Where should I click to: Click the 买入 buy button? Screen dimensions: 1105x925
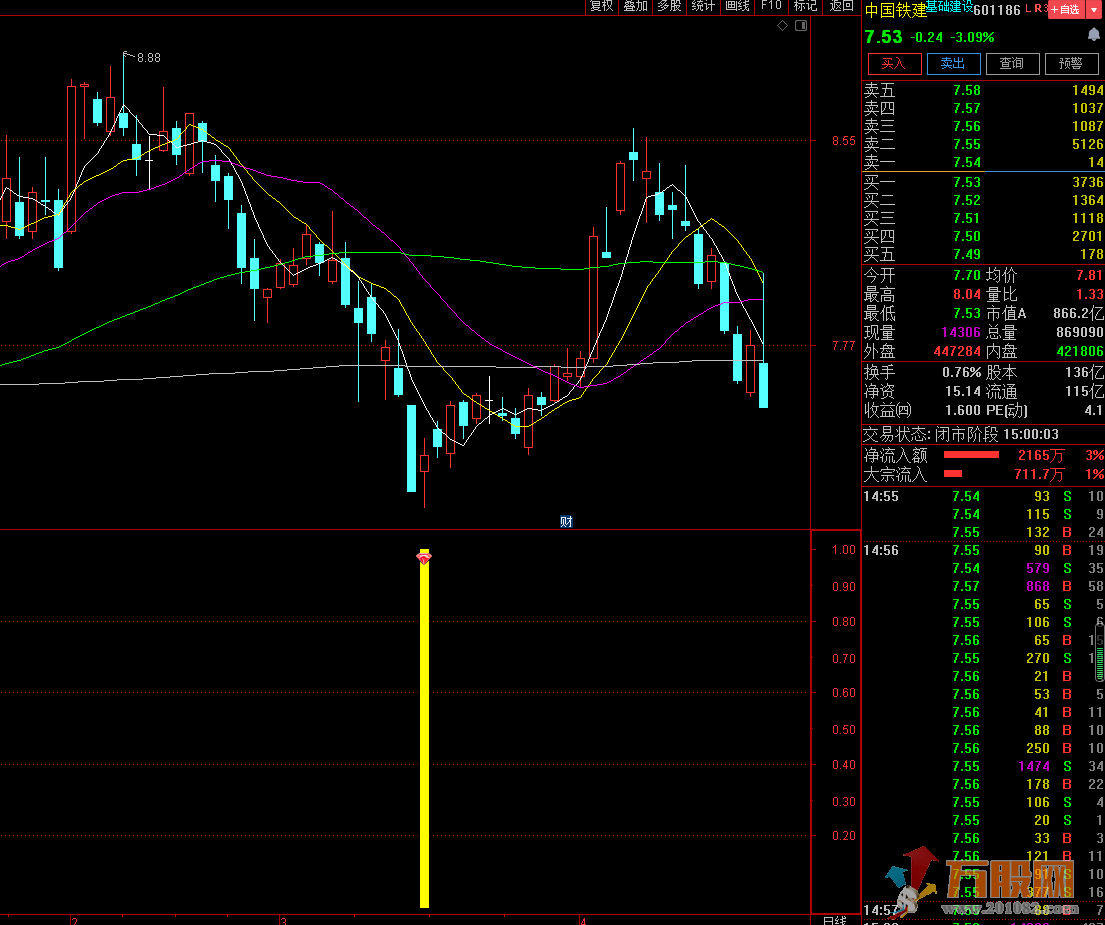coord(894,63)
